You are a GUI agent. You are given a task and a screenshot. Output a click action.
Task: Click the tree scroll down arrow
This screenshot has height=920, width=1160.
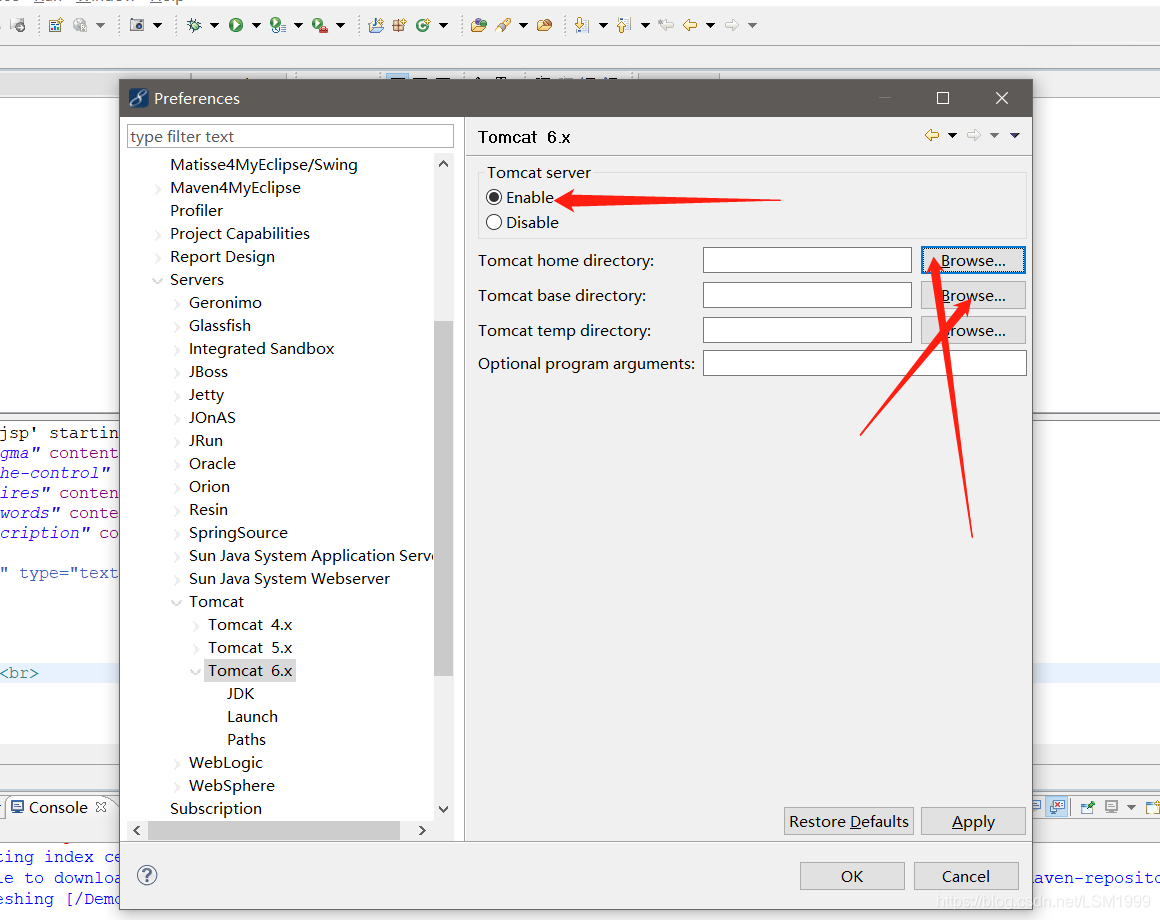coord(443,809)
